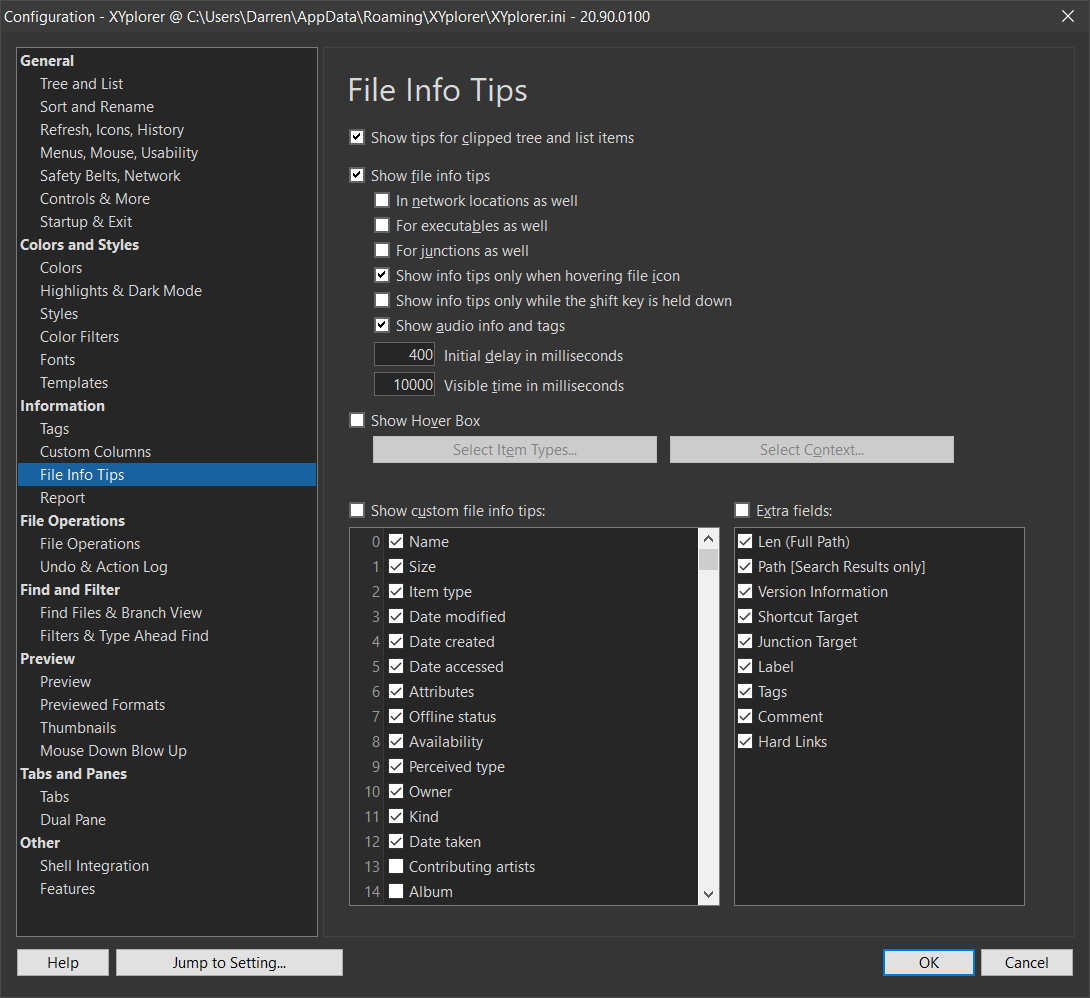This screenshot has width=1090, height=998.
Task: Select Colors and Styles category heading
Action: [x=79, y=245]
